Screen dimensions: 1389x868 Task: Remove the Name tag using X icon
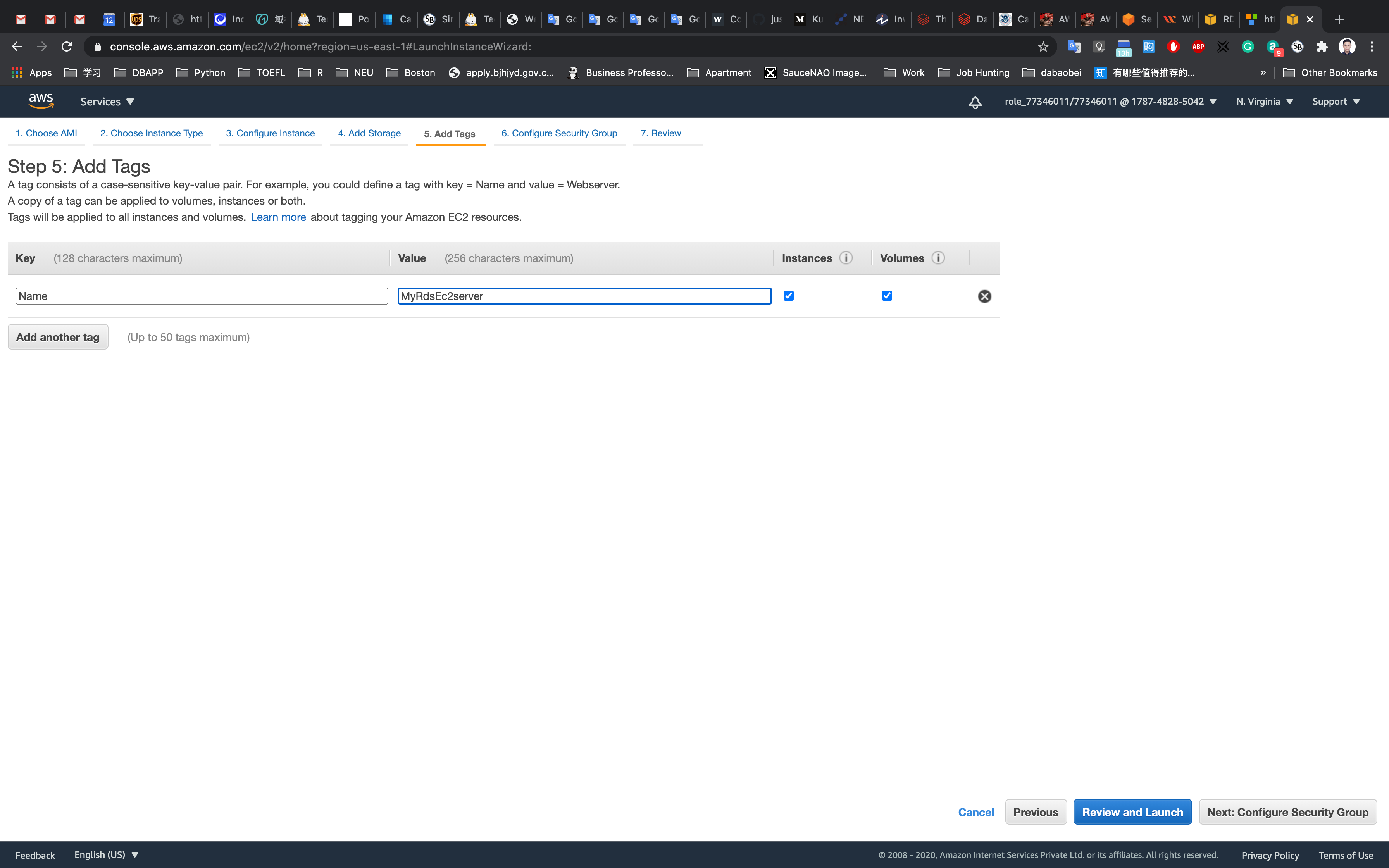point(984,296)
